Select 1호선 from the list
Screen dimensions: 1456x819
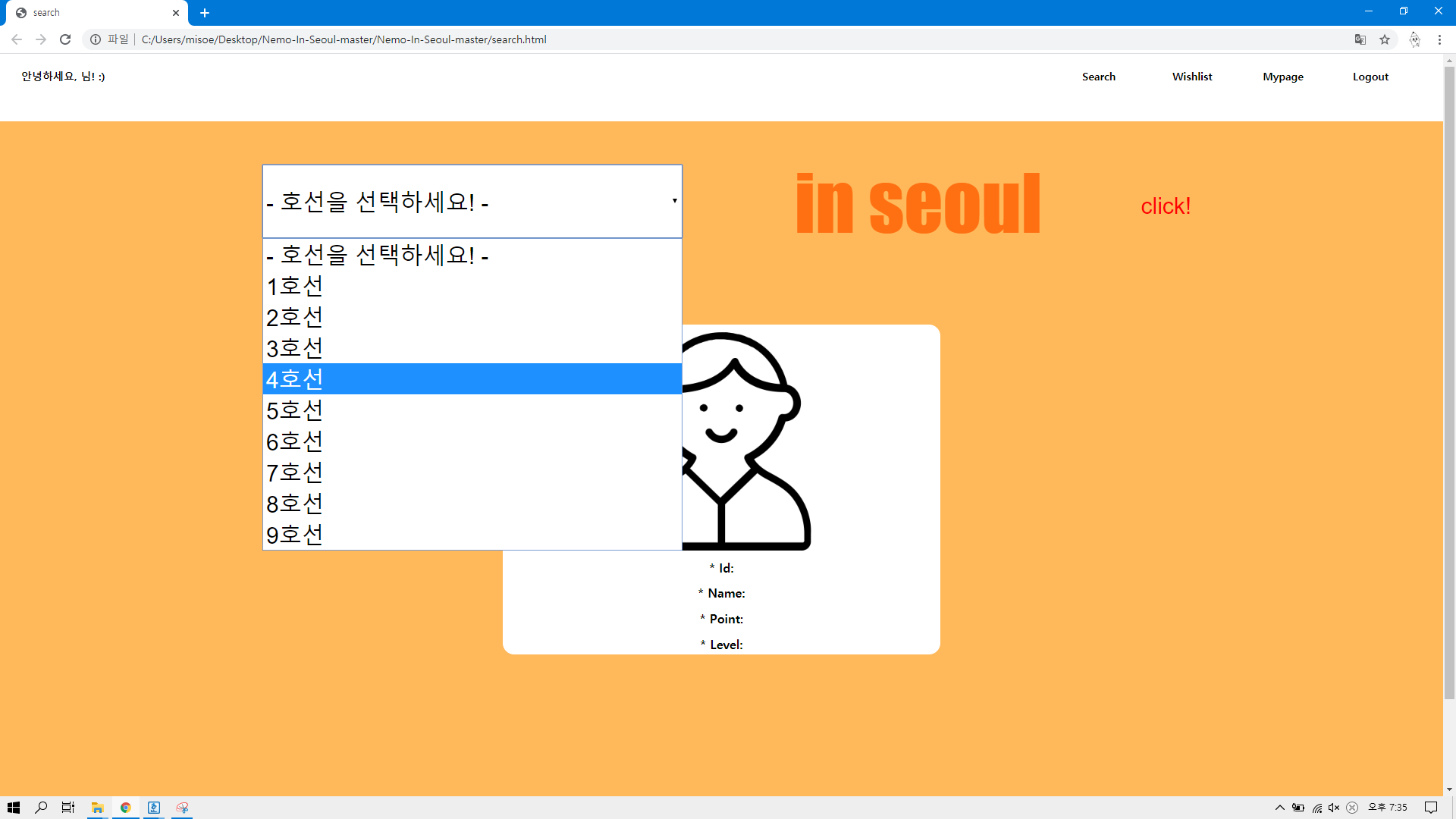[472, 286]
